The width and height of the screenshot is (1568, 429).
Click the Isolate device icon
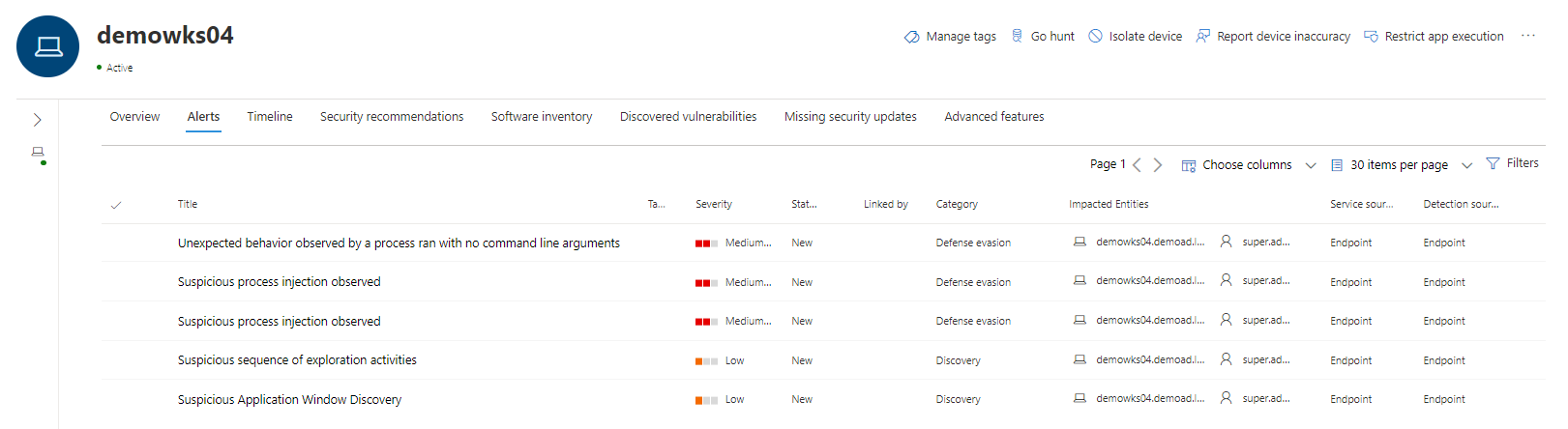[1095, 36]
